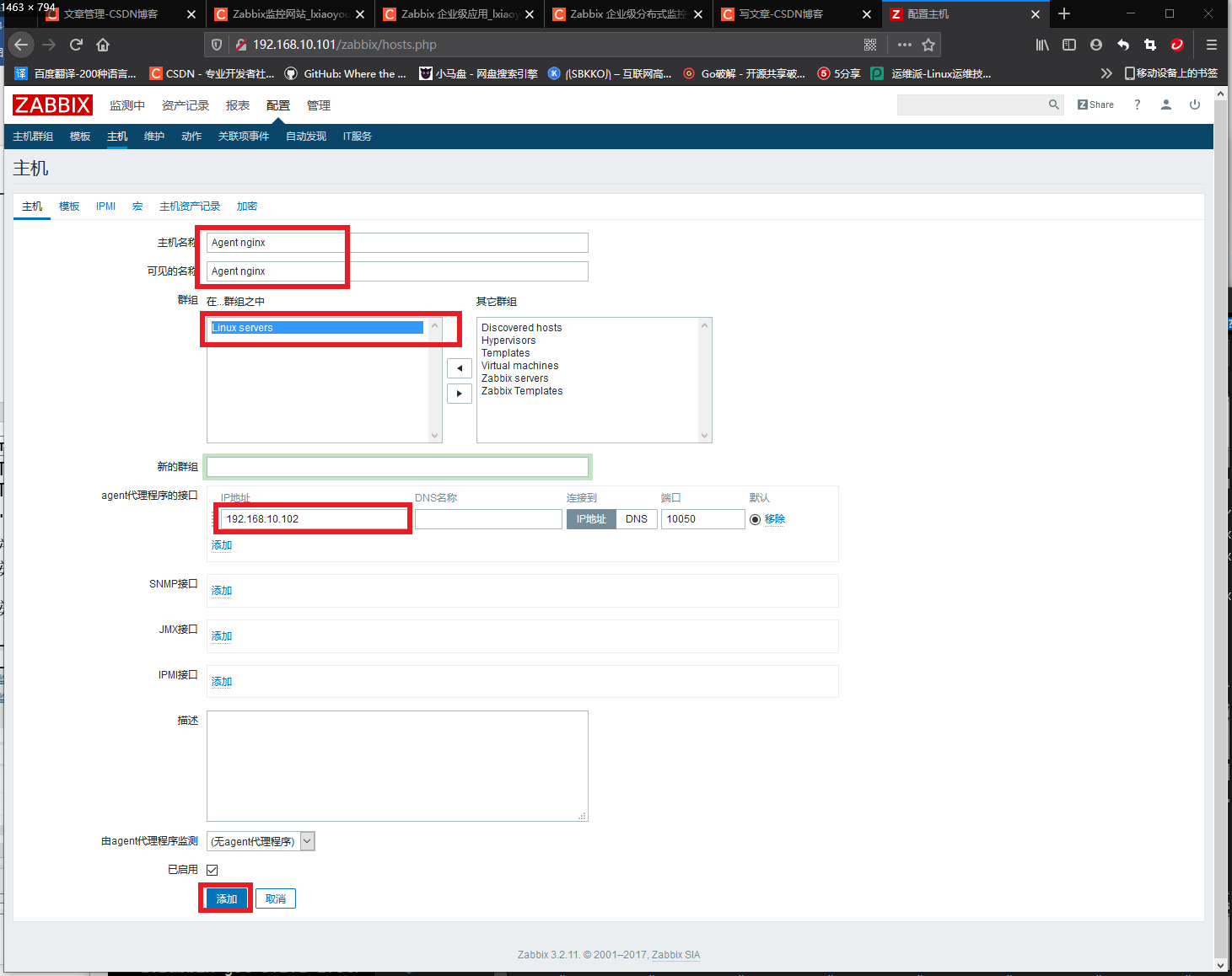Open the page actions three-dot menu
1232x976 pixels.
click(905, 45)
